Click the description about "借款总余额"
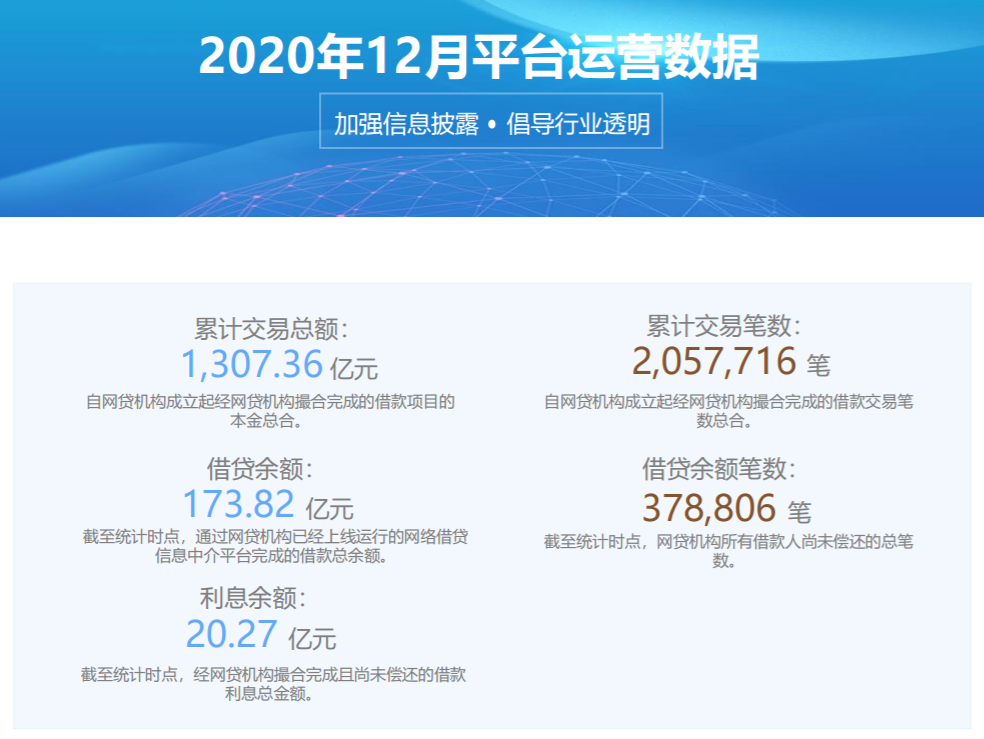The width and height of the screenshot is (984, 739). (x=275, y=546)
